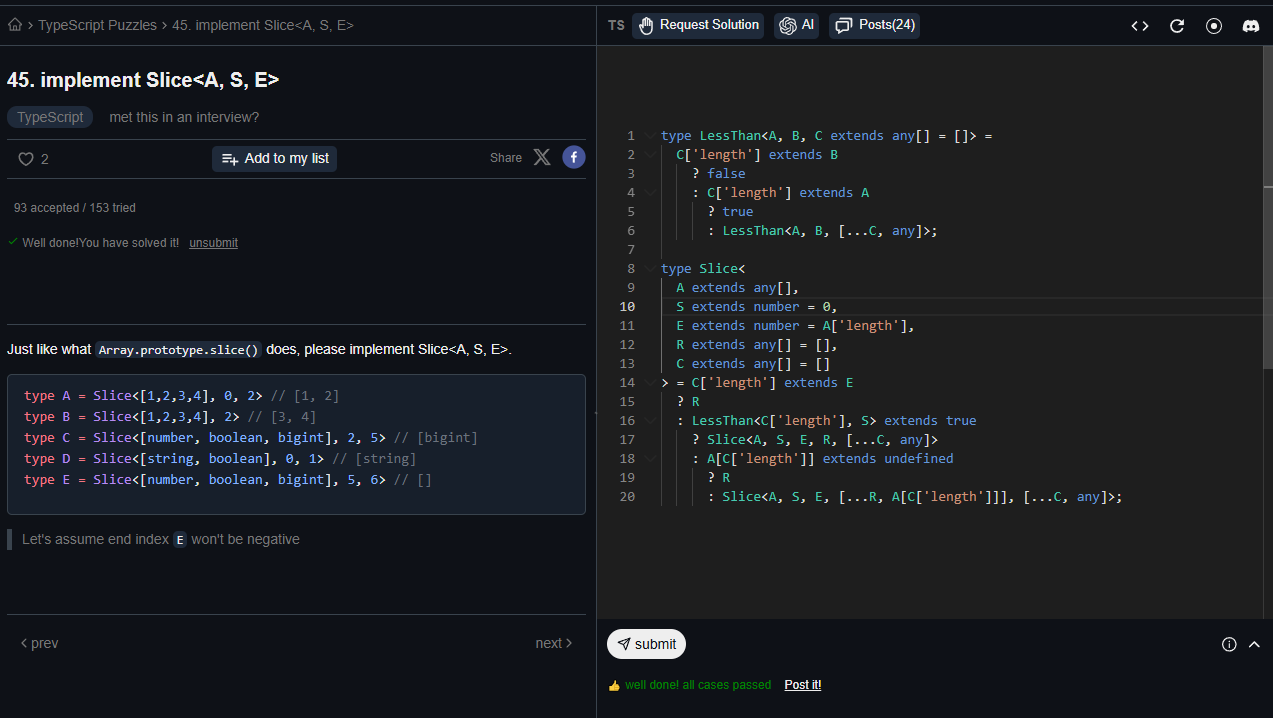Click the thumbs-up 'all cases passed' message

click(x=689, y=685)
